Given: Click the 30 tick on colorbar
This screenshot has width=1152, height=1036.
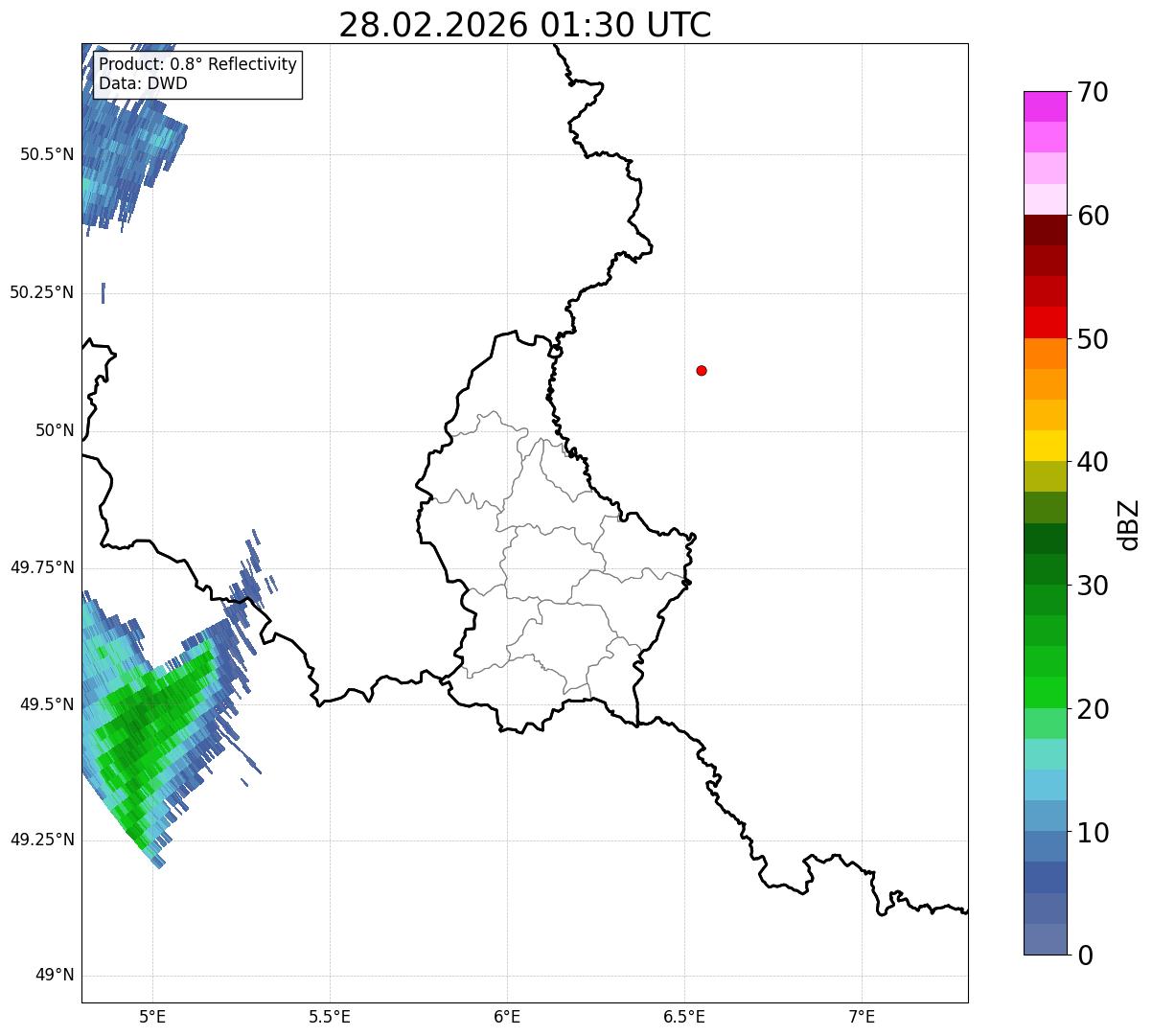Looking at the screenshot, I should click(1092, 586).
